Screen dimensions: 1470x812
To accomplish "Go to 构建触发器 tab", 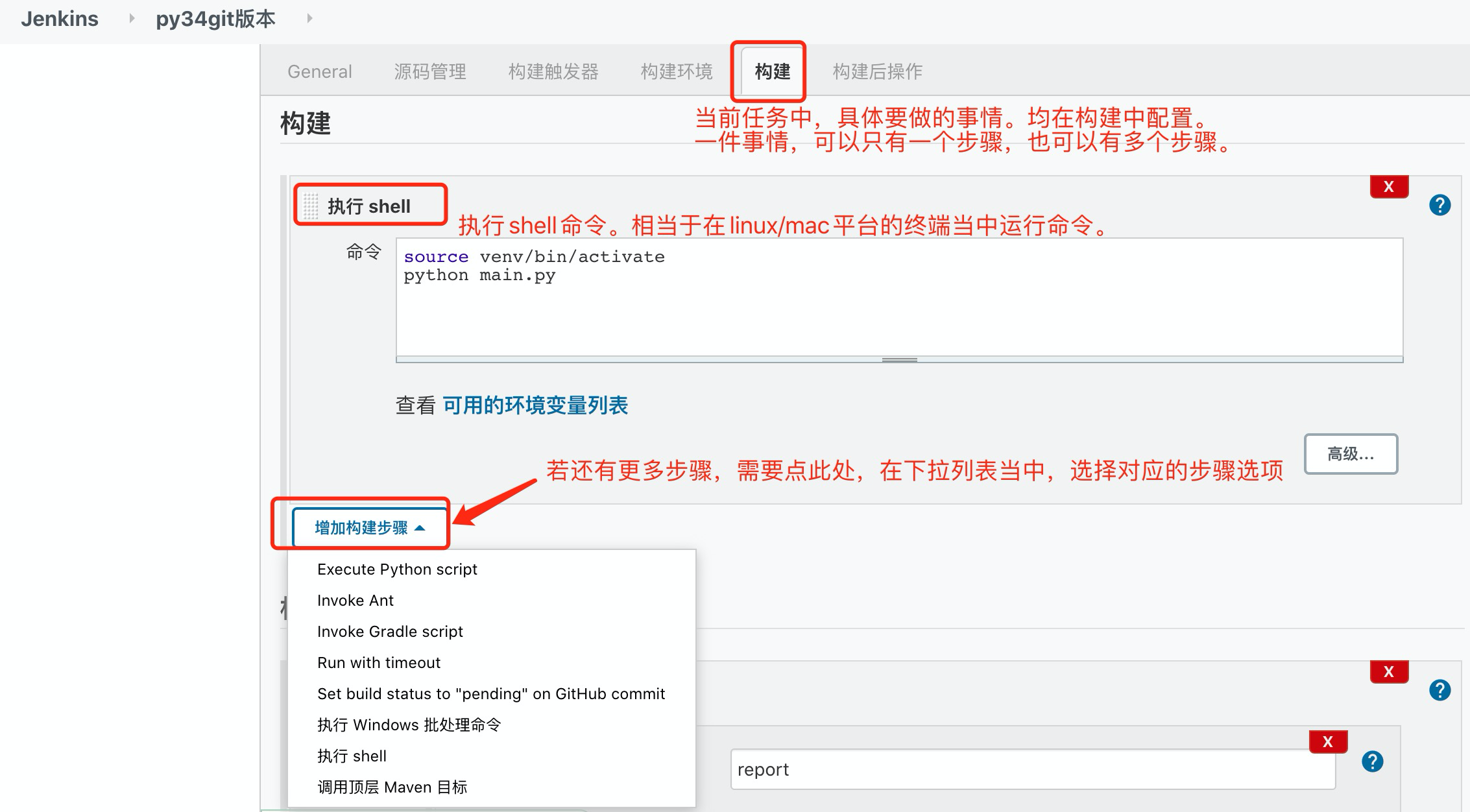I will click(x=553, y=71).
